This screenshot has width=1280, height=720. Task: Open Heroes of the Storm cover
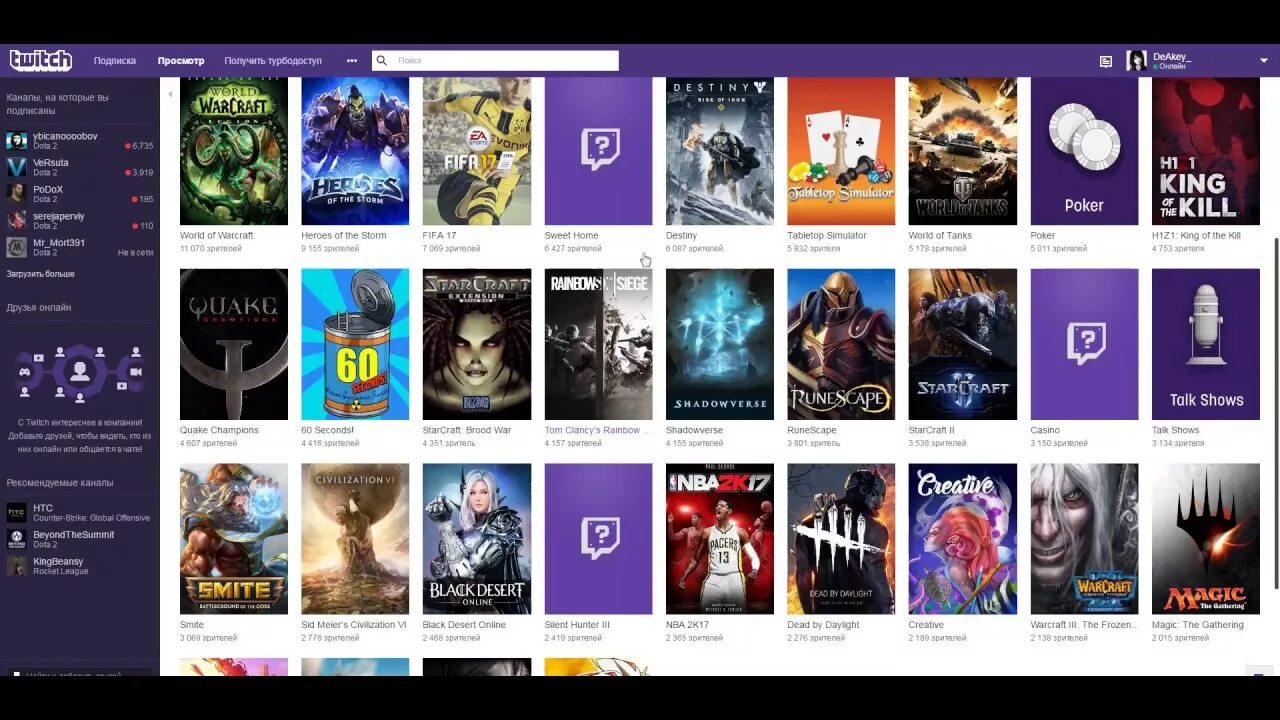pyautogui.click(x=355, y=151)
